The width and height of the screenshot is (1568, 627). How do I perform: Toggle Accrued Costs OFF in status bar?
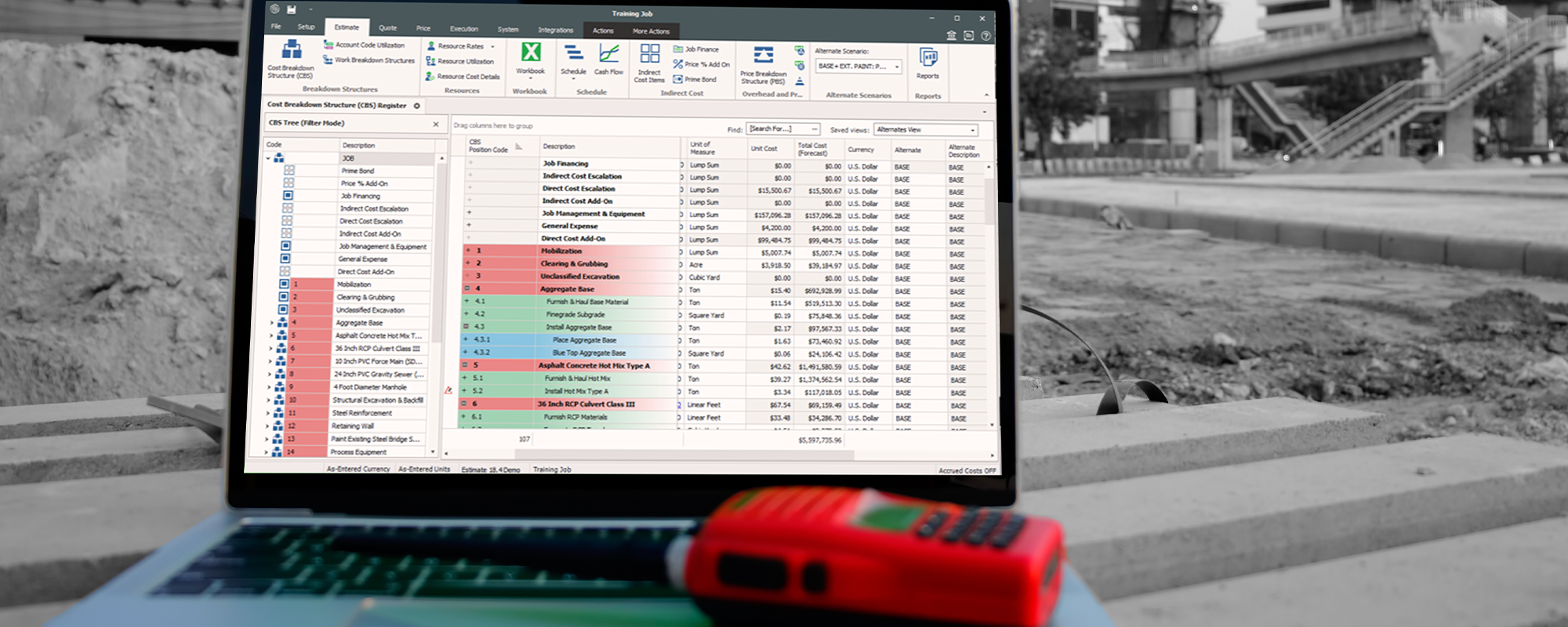(967, 470)
